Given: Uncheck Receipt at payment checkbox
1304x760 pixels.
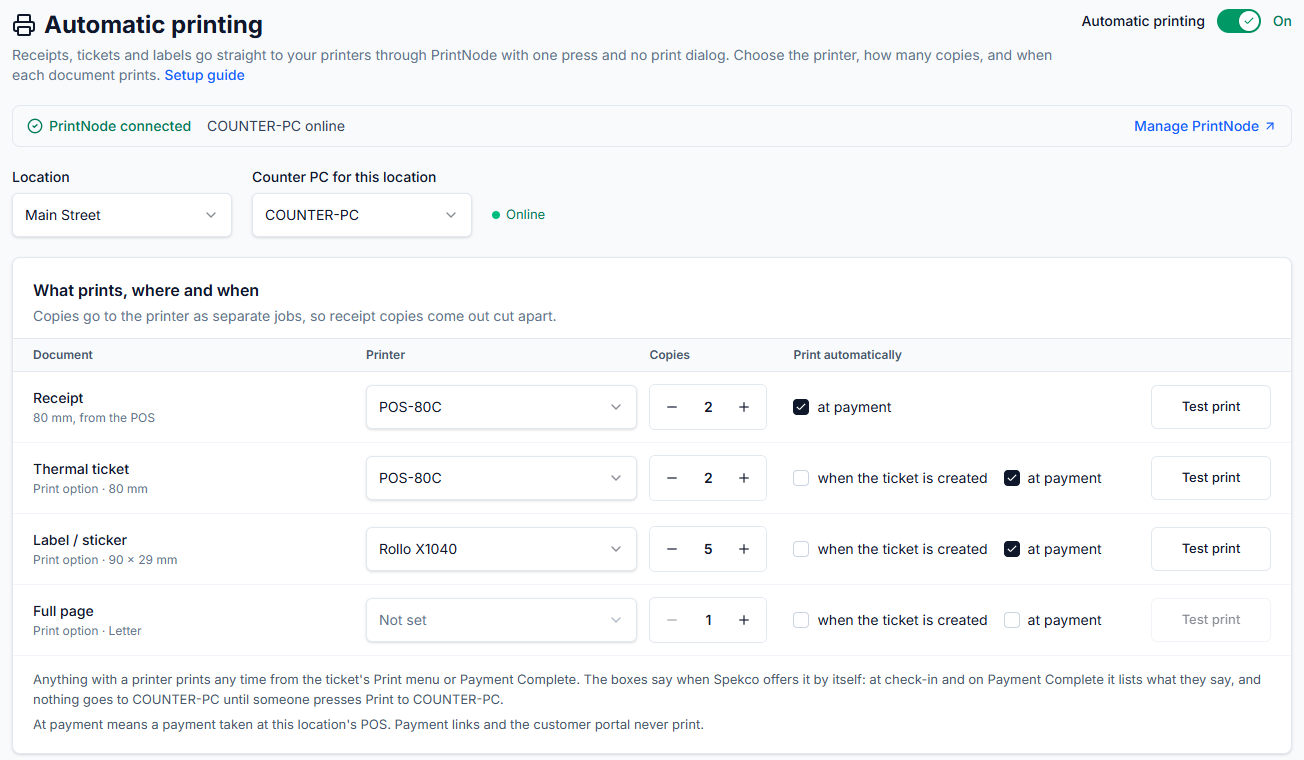Looking at the screenshot, I should pyautogui.click(x=801, y=407).
